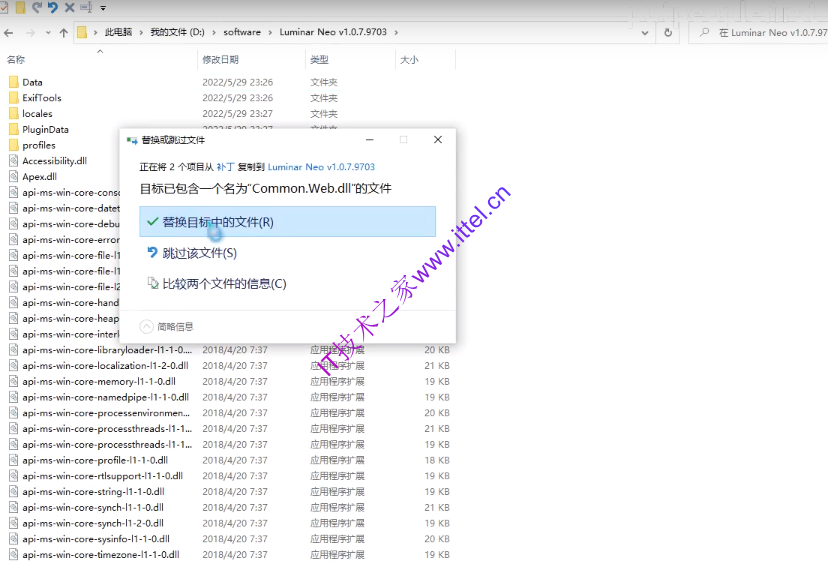Select api-ms-win-core-string-l1-1-0.dll file
828x564 pixels.
point(93,492)
